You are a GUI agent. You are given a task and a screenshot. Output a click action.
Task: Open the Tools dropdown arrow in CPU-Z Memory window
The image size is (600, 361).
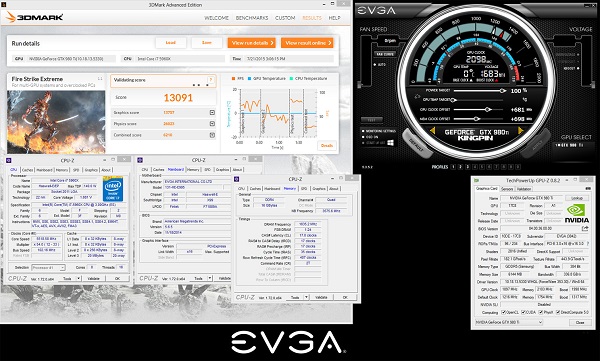tap(306, 297)
